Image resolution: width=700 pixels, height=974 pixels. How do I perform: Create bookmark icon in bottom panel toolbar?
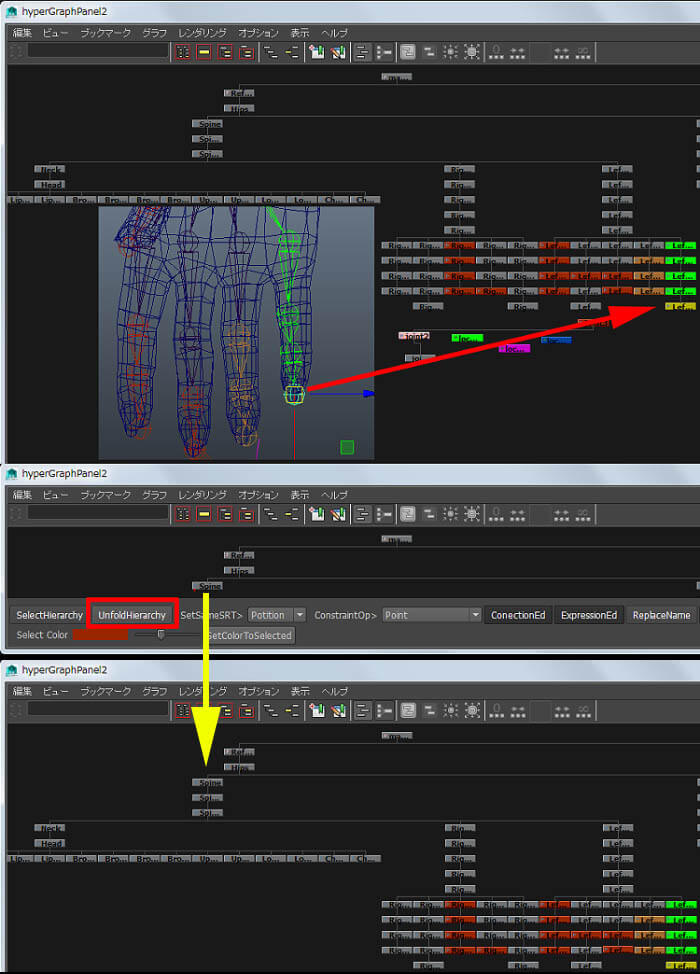(x=317, y=711)
